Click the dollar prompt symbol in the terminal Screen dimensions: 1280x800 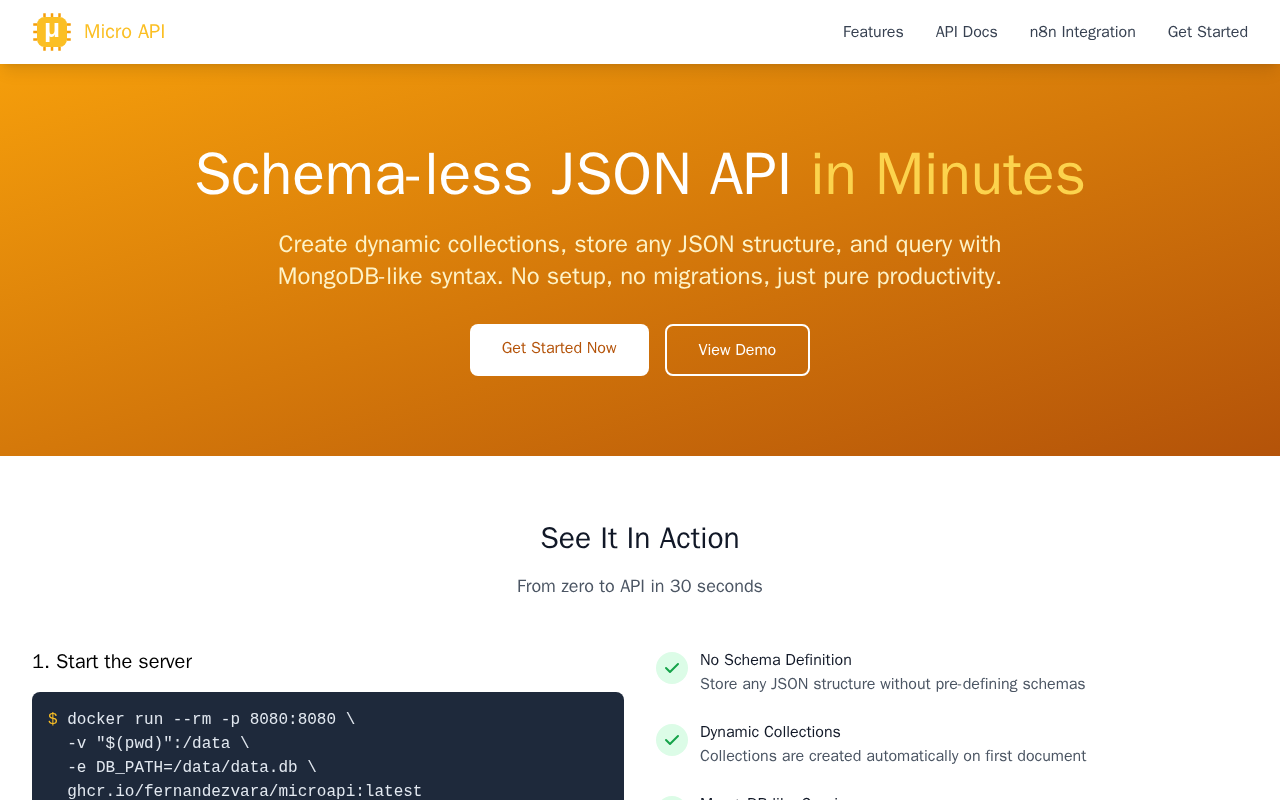point(53,720)
